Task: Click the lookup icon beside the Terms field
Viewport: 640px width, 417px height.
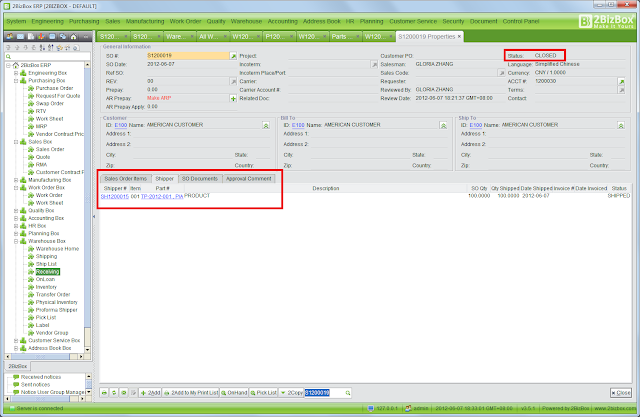Action: pos(621,90)
